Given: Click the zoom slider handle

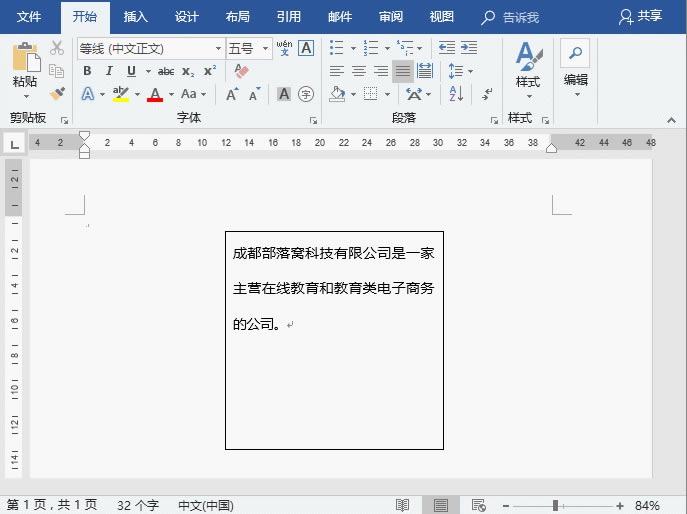Looking at the screenshot, I should tap(555, 506).
